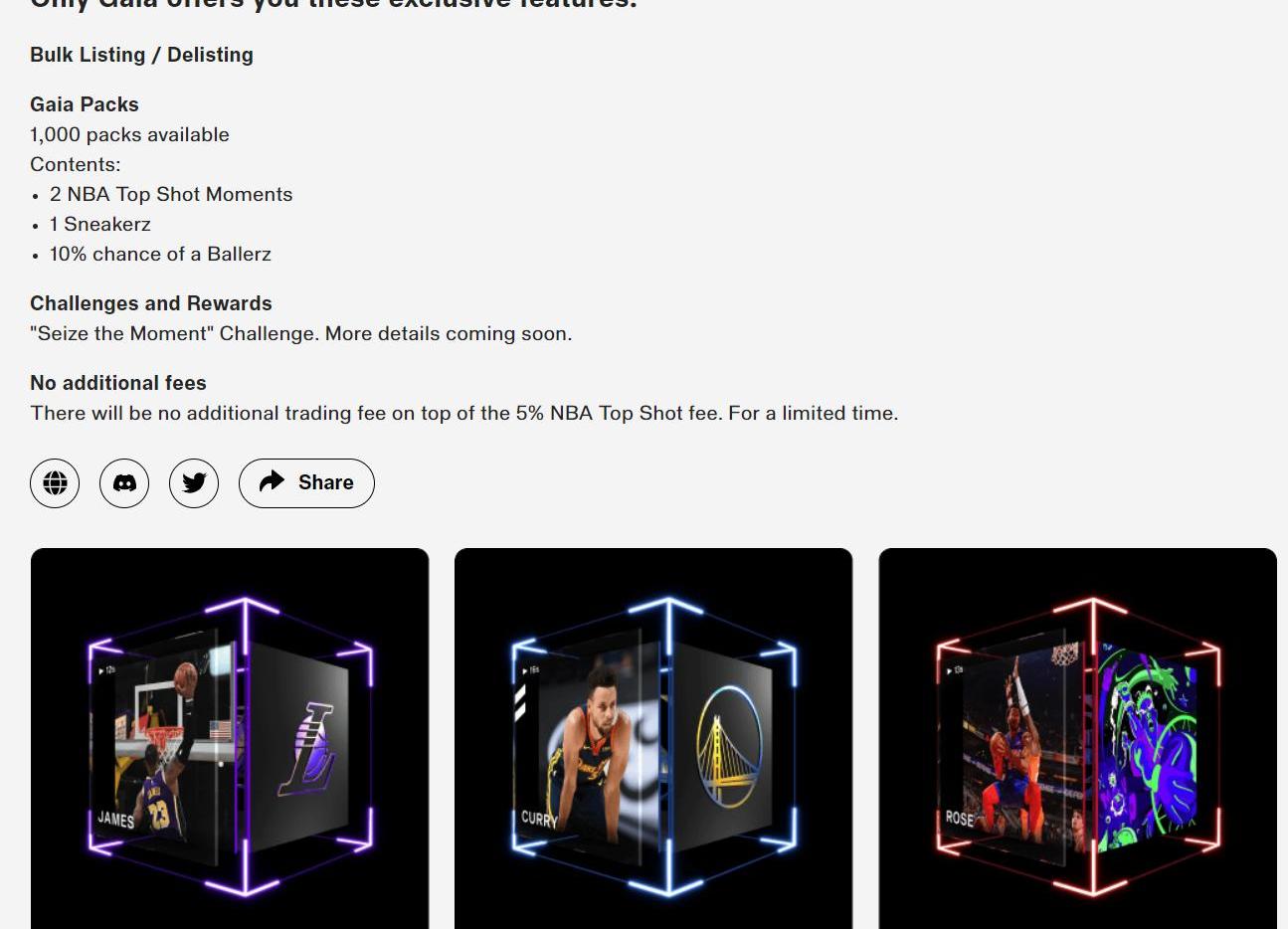Open the Discord icon link
Screen dimensions: 1288x929
pos(124,483)
